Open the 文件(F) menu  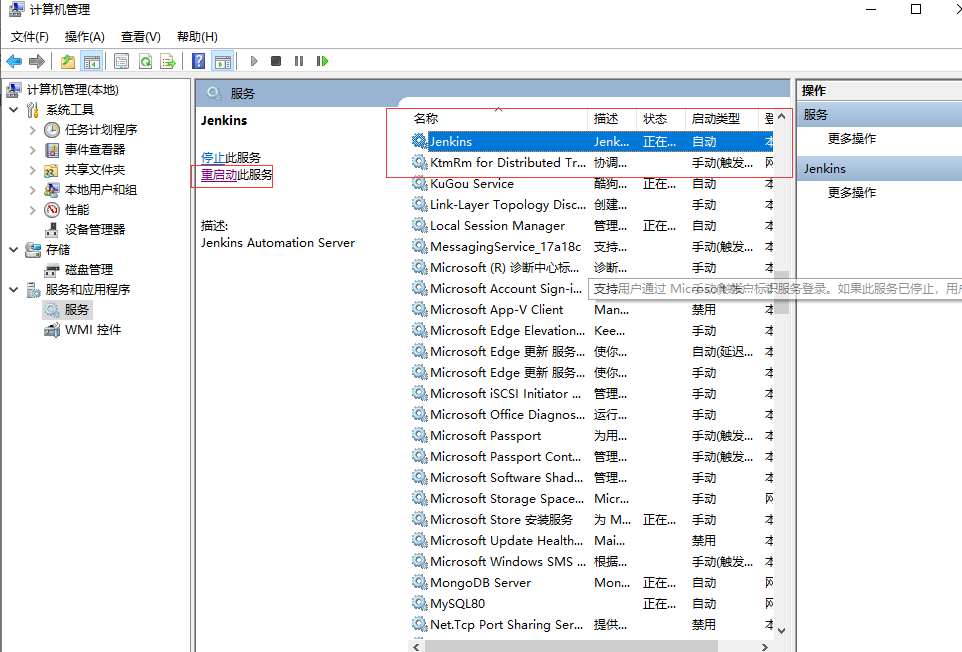[x=29, y=37]
